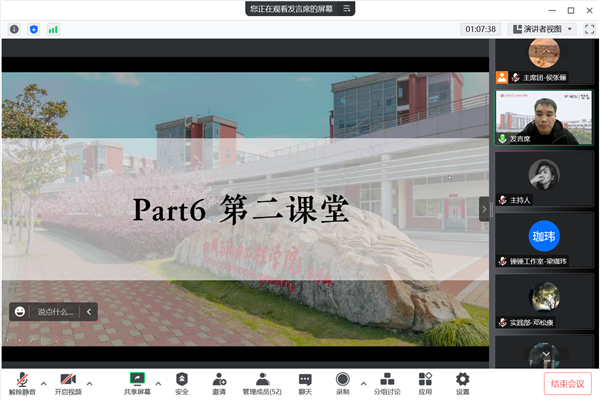
Task: Open the menu on the screen-viewing banner
Action: 347,8
